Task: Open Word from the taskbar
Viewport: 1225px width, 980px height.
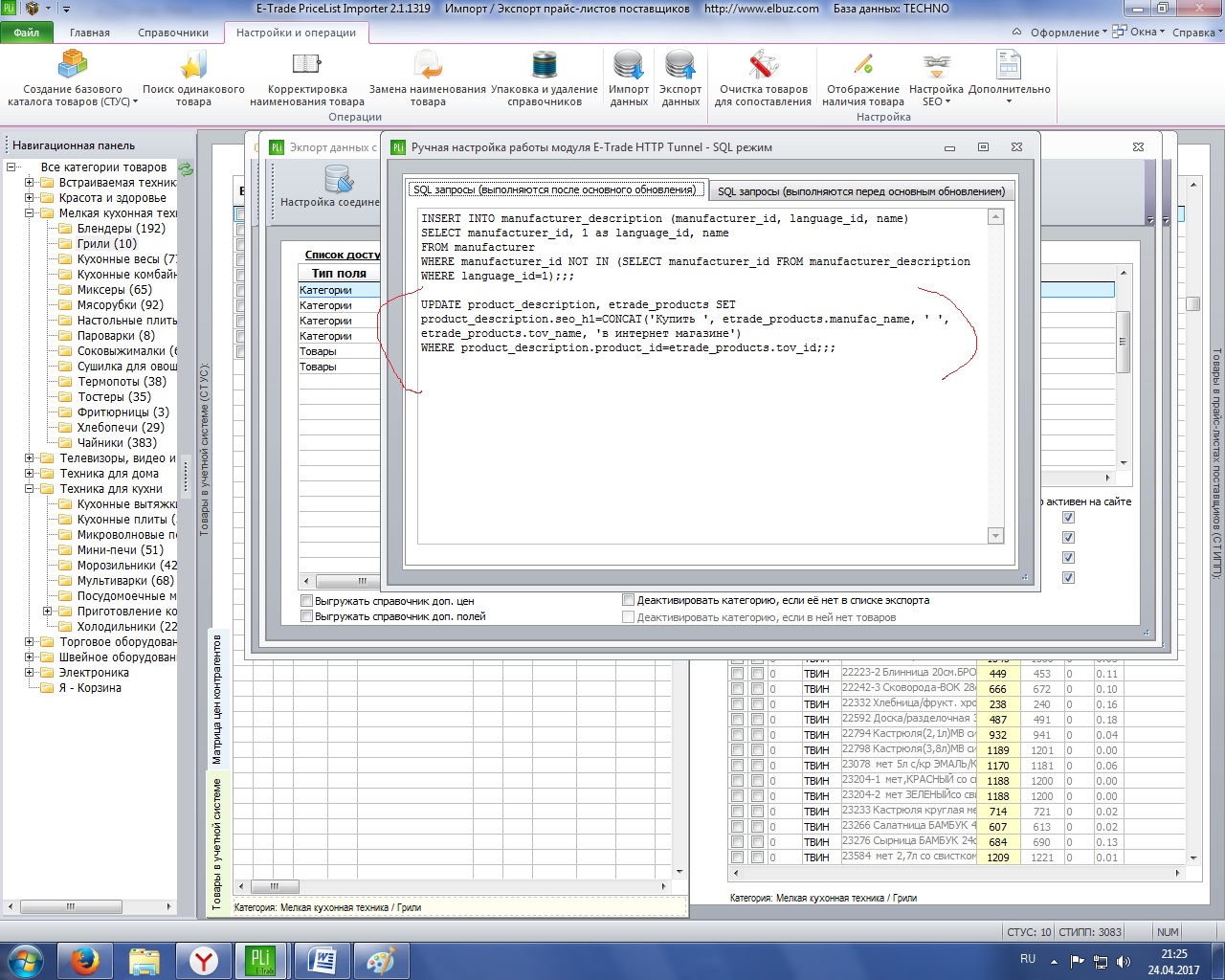Action: (x=322, y=961)
